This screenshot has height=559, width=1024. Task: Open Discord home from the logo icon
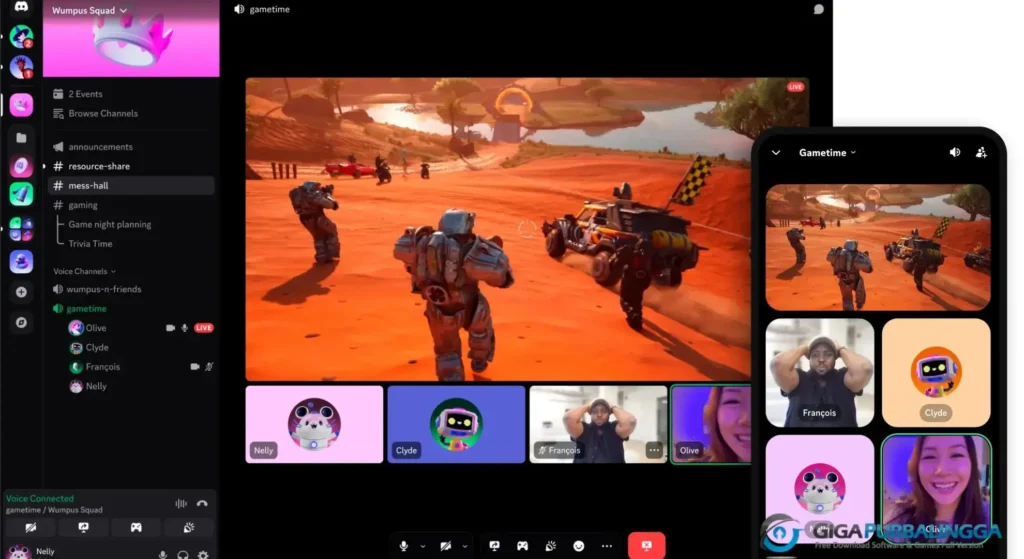coord(21,7)
